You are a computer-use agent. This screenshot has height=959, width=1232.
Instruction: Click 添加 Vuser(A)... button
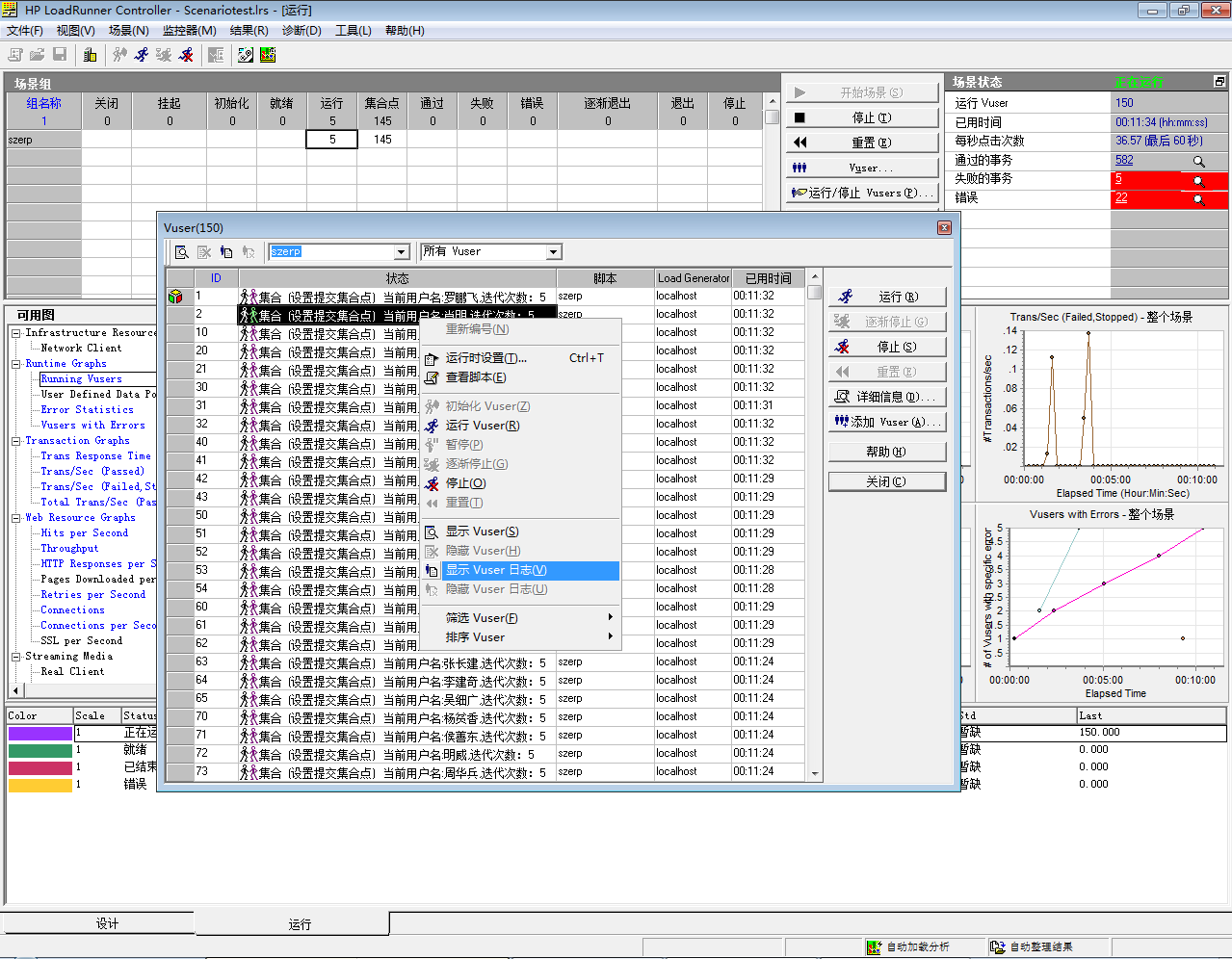[x=887, y=422]
